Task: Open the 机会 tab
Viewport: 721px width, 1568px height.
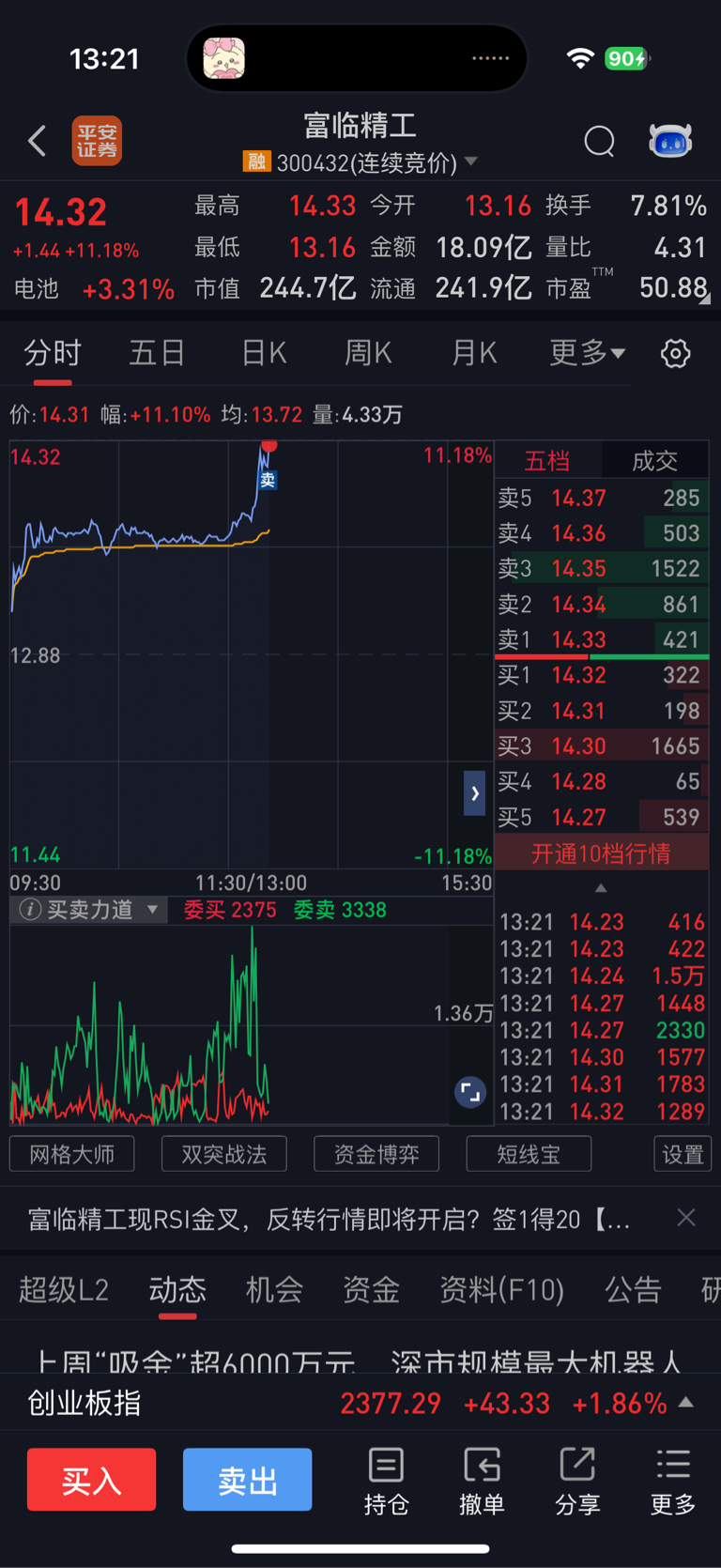Action: pos(274,1290)
